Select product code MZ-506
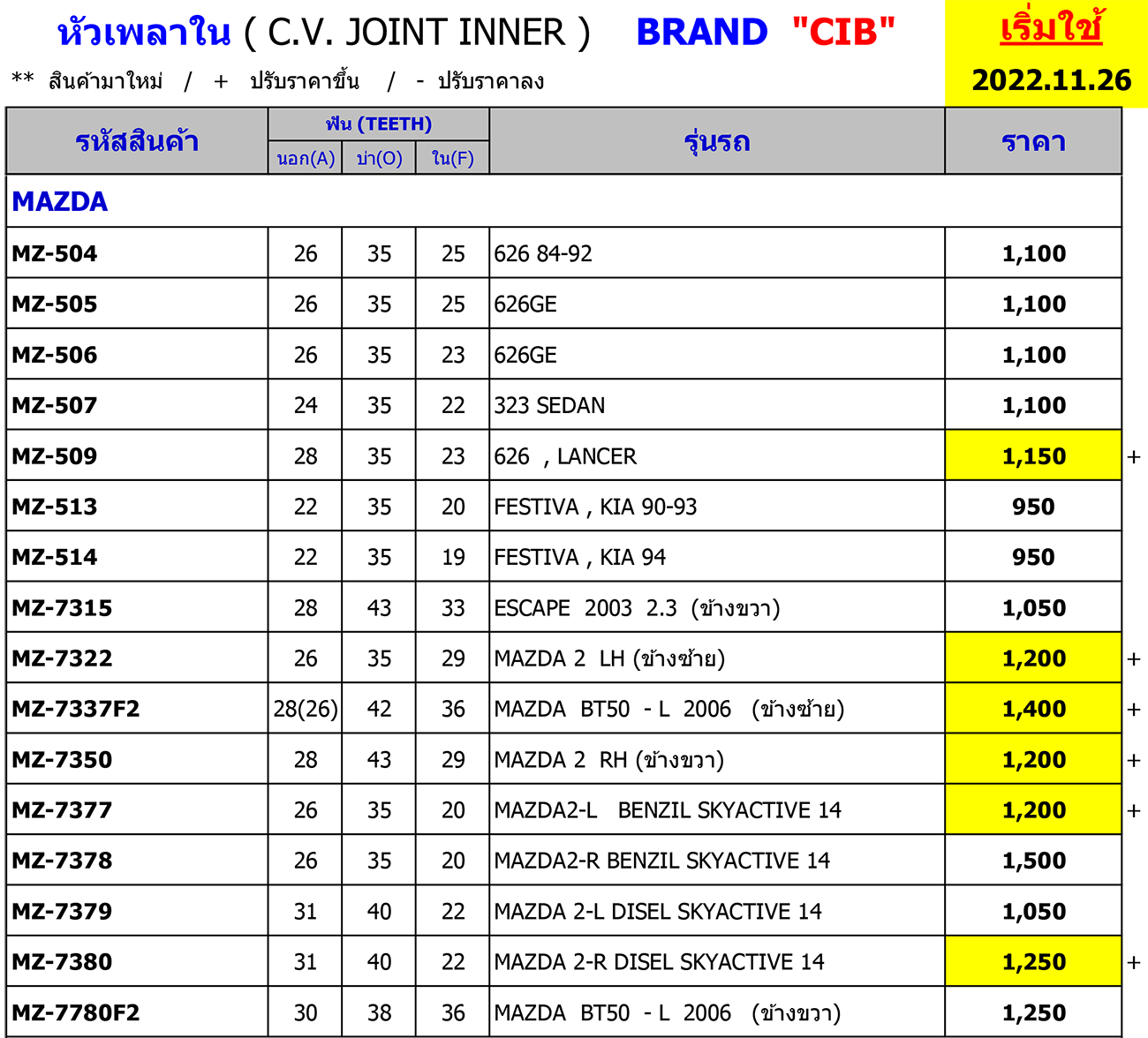The height and width of the screenshot is (1038, 1148). coord(55,355)
